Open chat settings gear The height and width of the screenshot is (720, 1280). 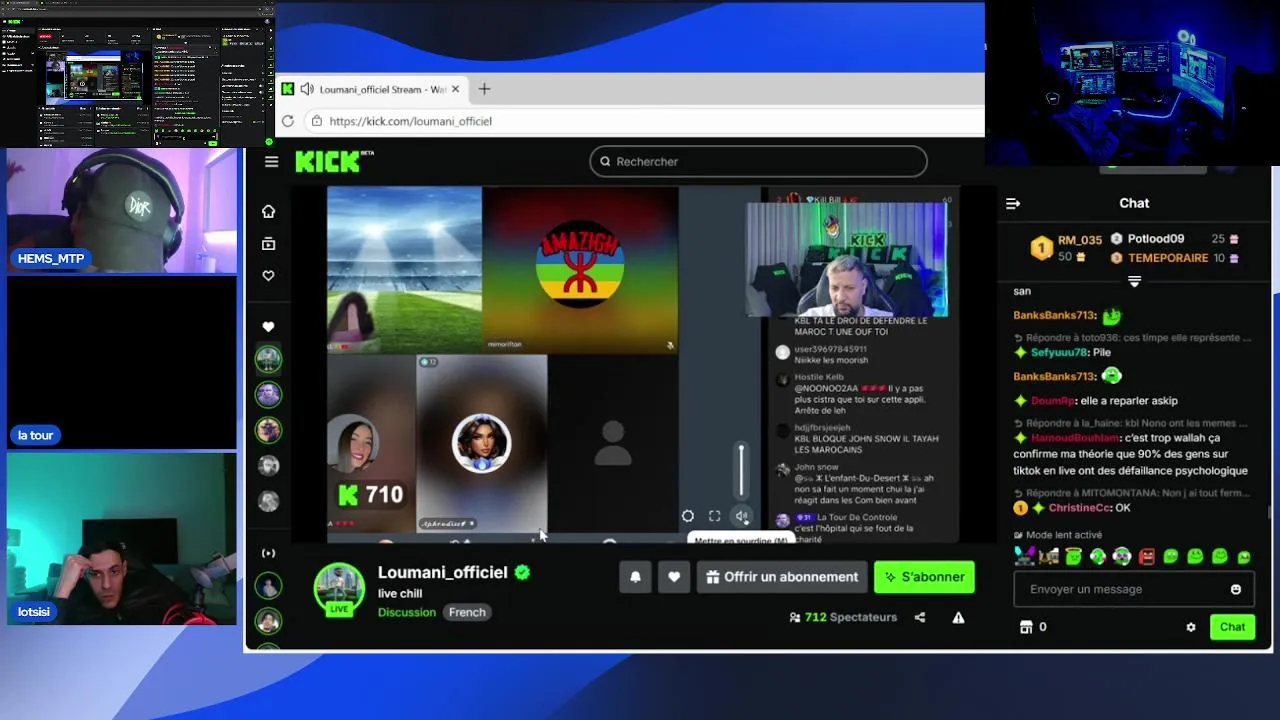(x=1191, y=627)
